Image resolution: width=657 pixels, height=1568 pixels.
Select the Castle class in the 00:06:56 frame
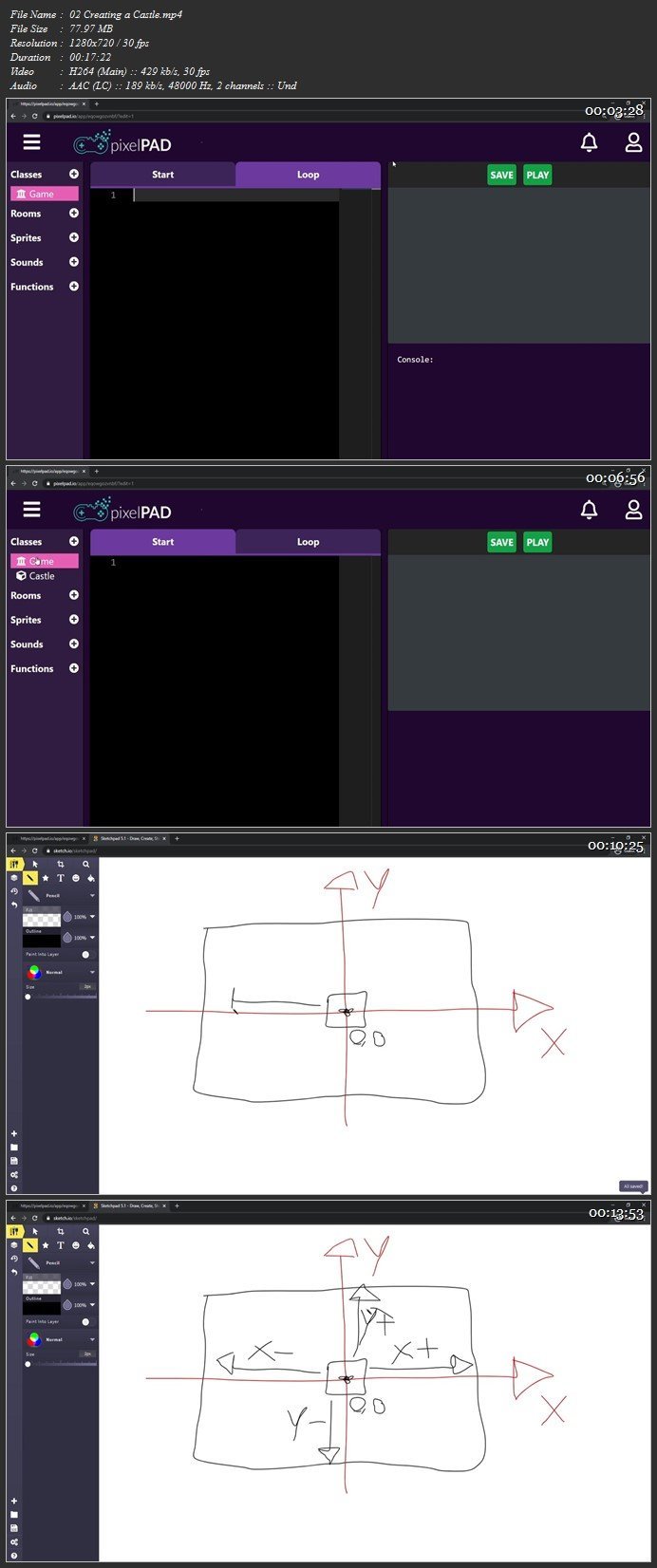[x=36, y=576]
